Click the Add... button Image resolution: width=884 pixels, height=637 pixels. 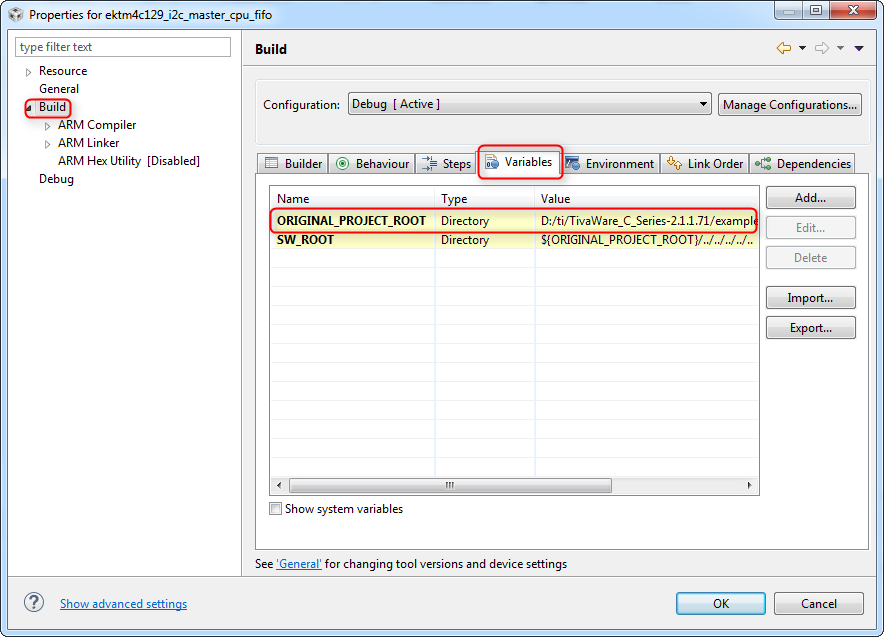810,197
